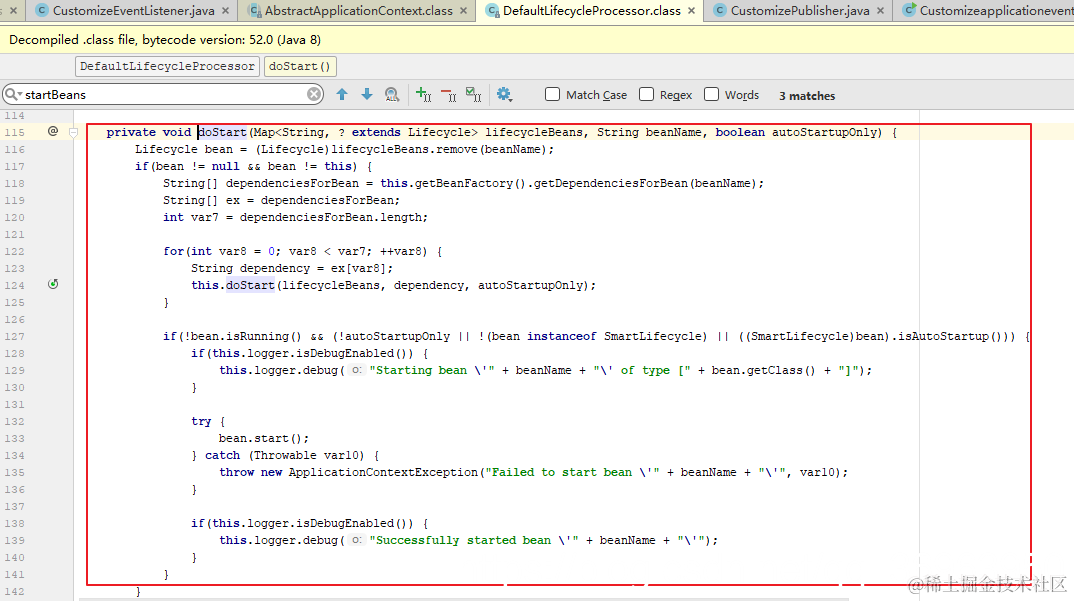The height and width of the screenshot is (601, 1074).
Task: Click decompiled class file notification banner
Action: tap(537, 40)
